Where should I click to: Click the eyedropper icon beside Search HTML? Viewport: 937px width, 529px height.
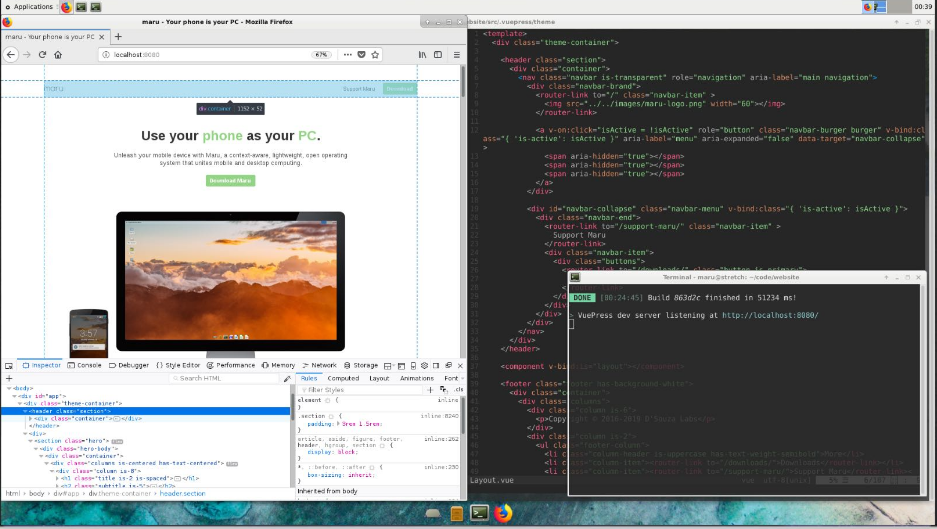coord(287,378)
